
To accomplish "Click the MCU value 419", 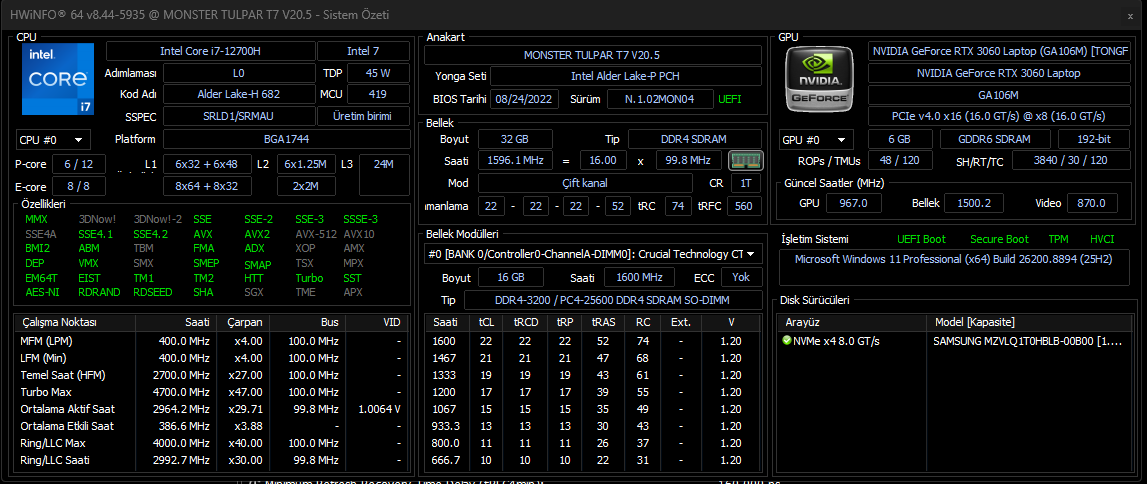I will pos(378,94).
